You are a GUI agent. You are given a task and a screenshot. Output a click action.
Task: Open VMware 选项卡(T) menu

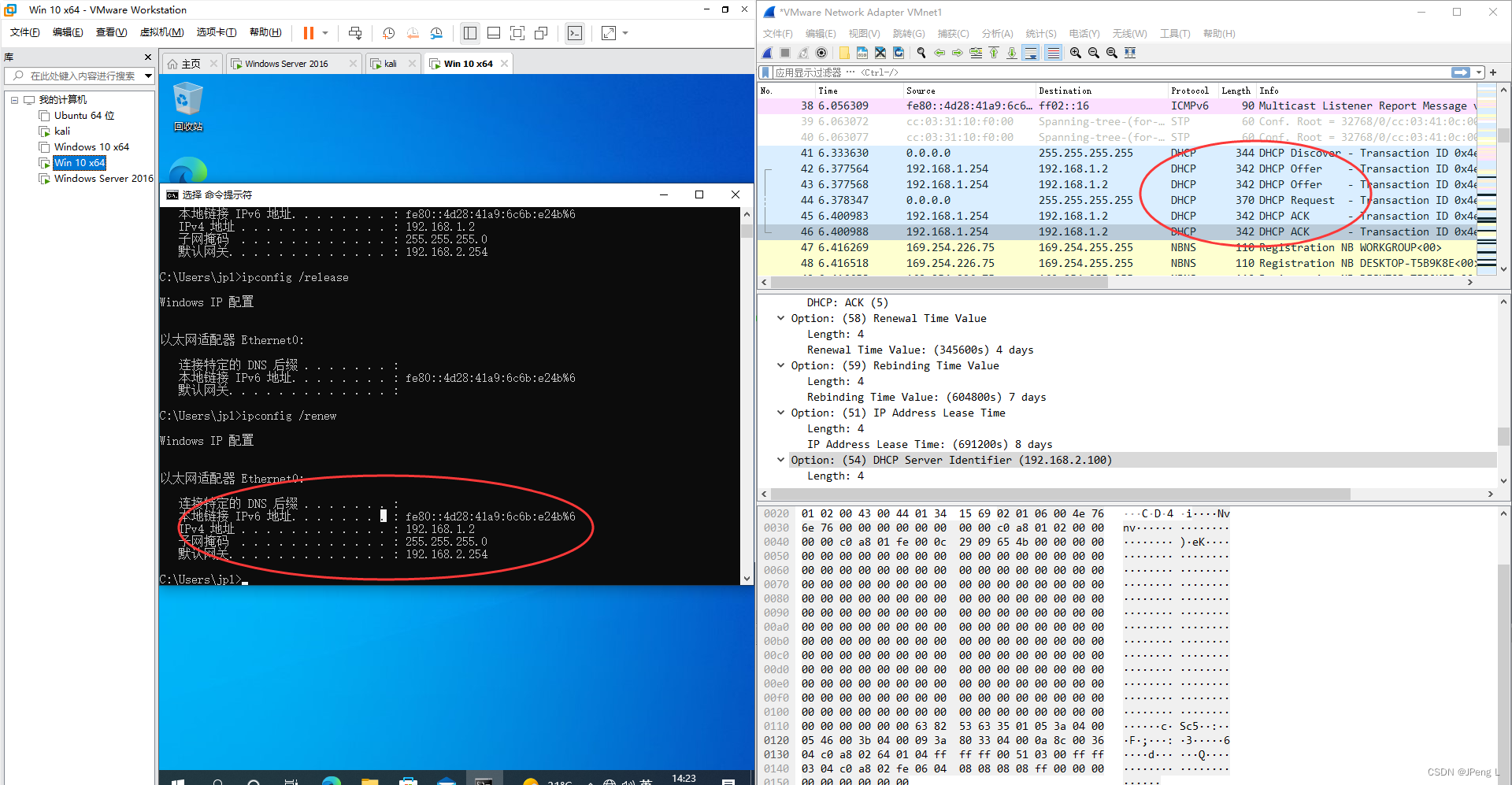point(217,32)
